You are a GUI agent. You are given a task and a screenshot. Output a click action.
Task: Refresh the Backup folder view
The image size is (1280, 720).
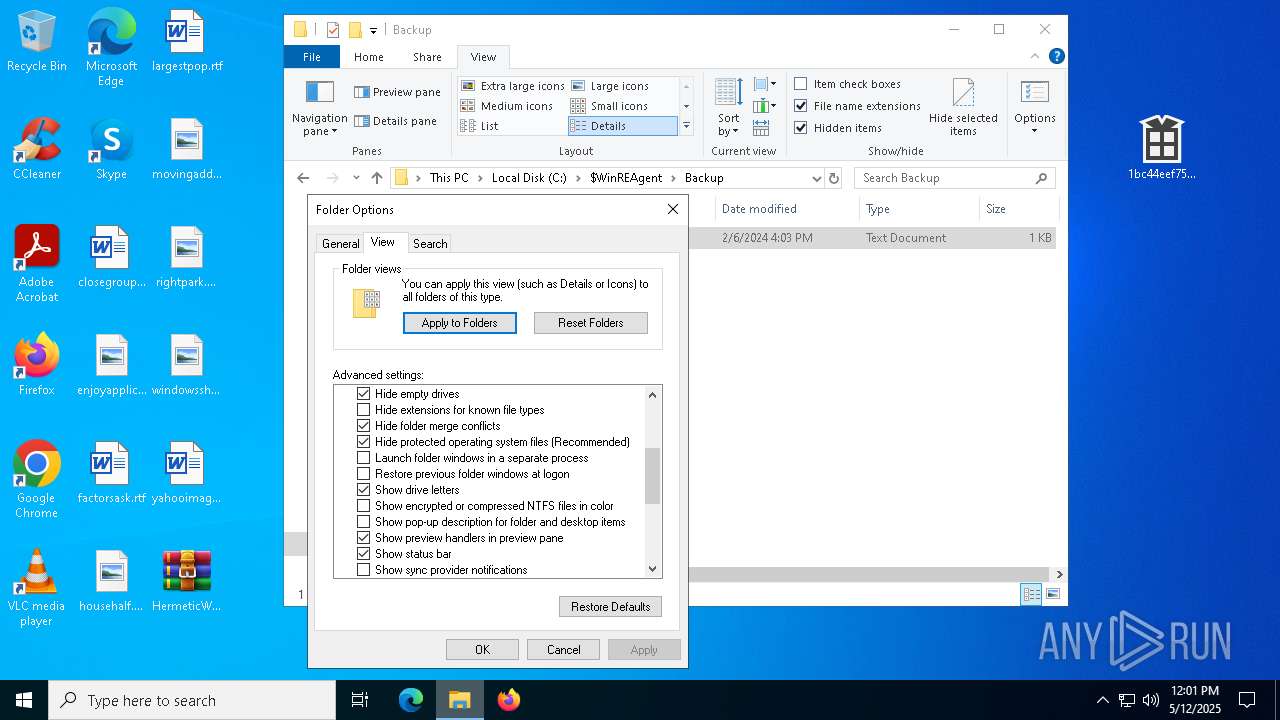pyautogui.click(x=835, y=178)
